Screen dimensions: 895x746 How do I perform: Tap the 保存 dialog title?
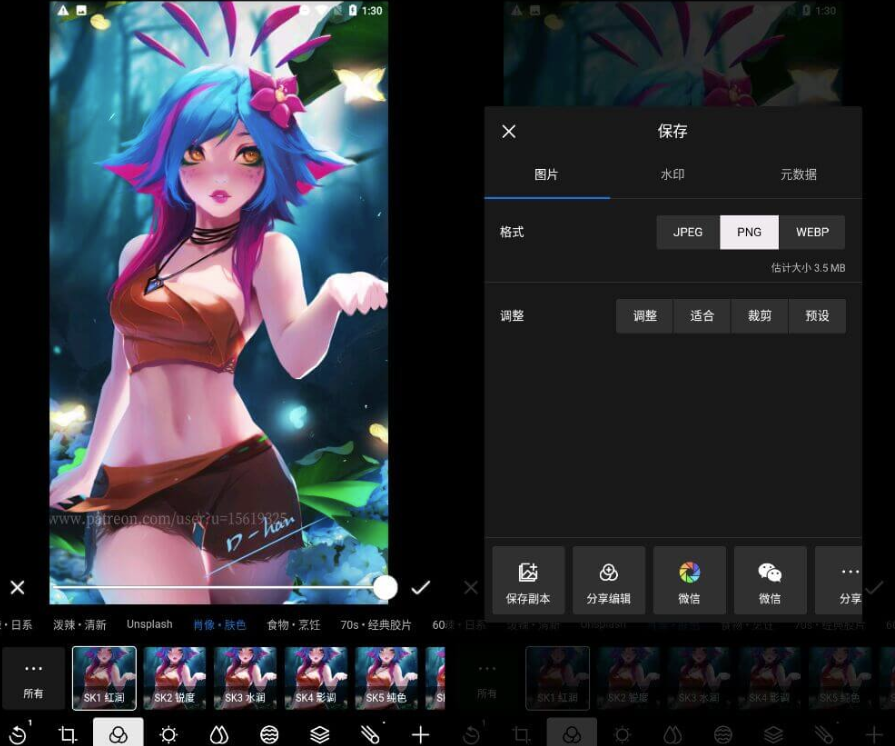tap(672, 131)
